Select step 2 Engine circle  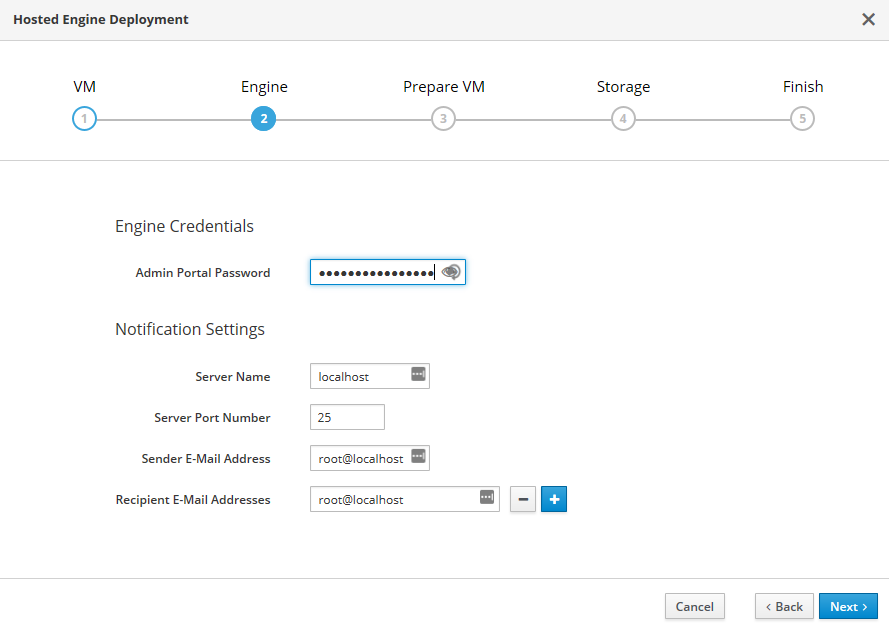(264, 119)
